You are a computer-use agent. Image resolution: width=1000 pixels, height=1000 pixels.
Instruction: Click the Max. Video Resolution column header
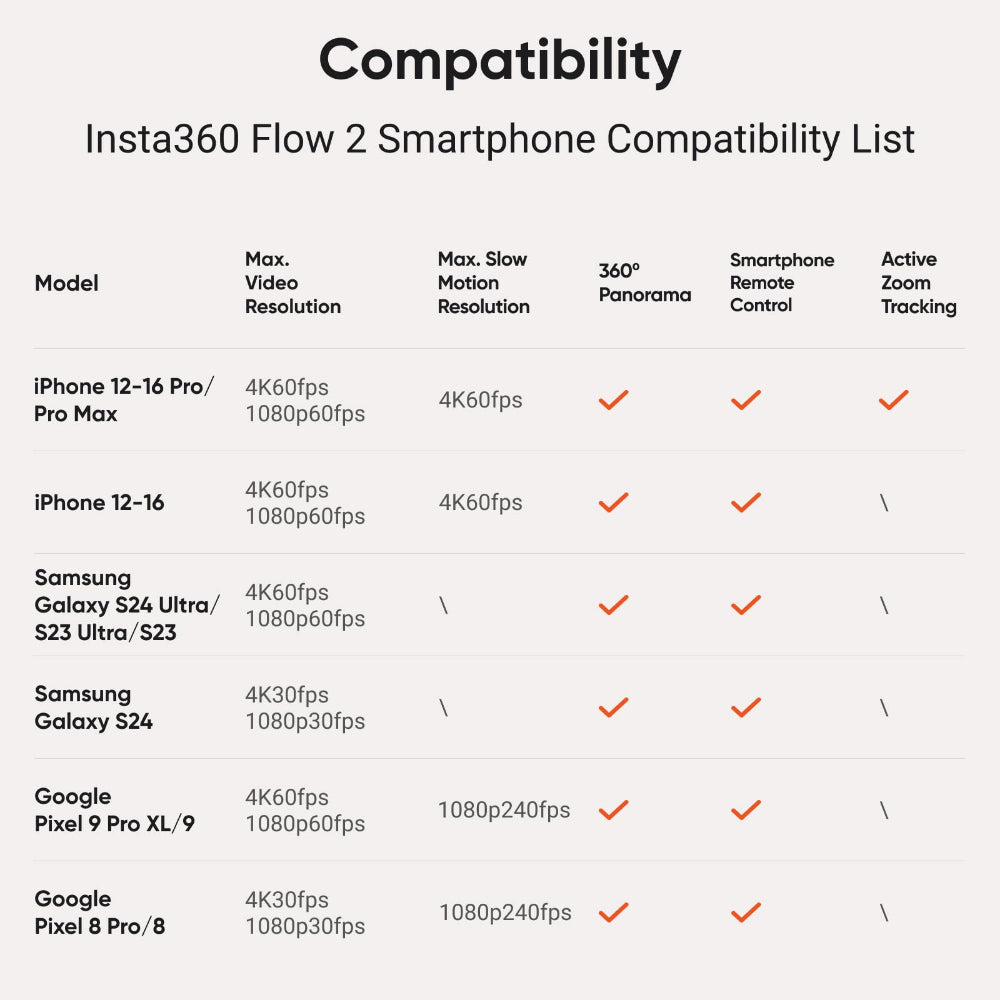(x=292, y=283)
